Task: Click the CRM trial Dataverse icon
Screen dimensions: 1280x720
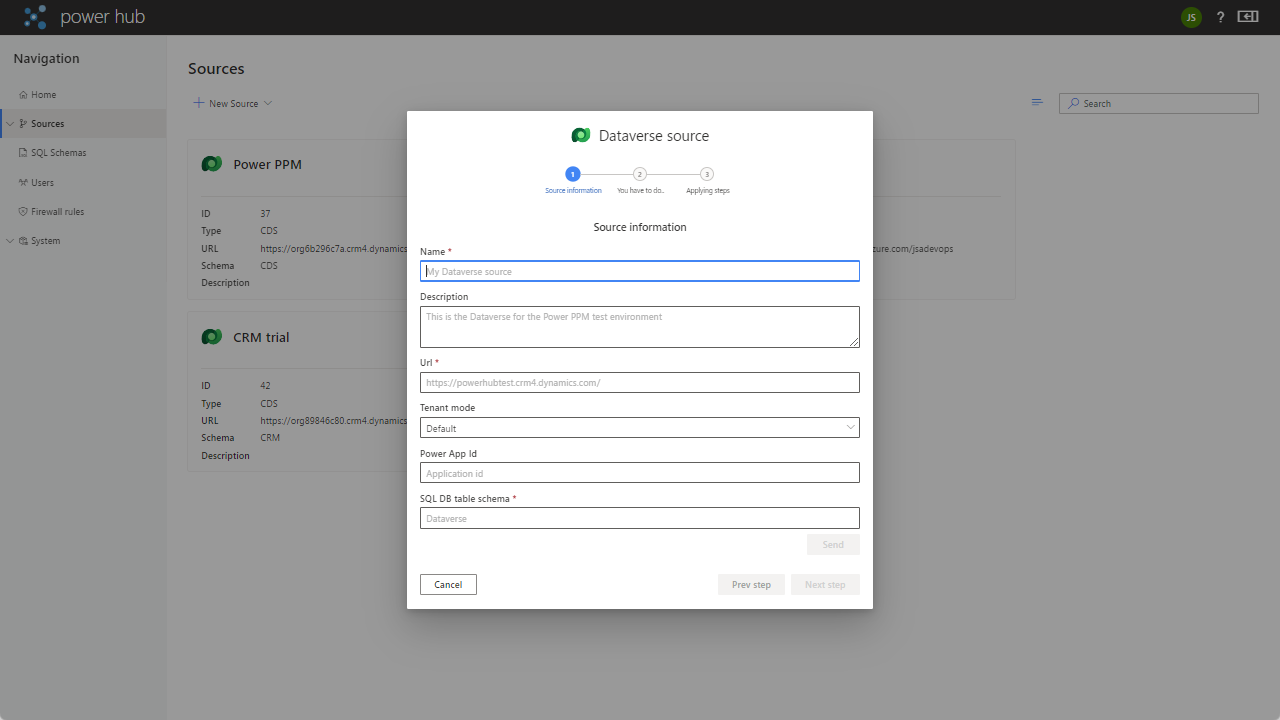Action: [x=211, y=337]
